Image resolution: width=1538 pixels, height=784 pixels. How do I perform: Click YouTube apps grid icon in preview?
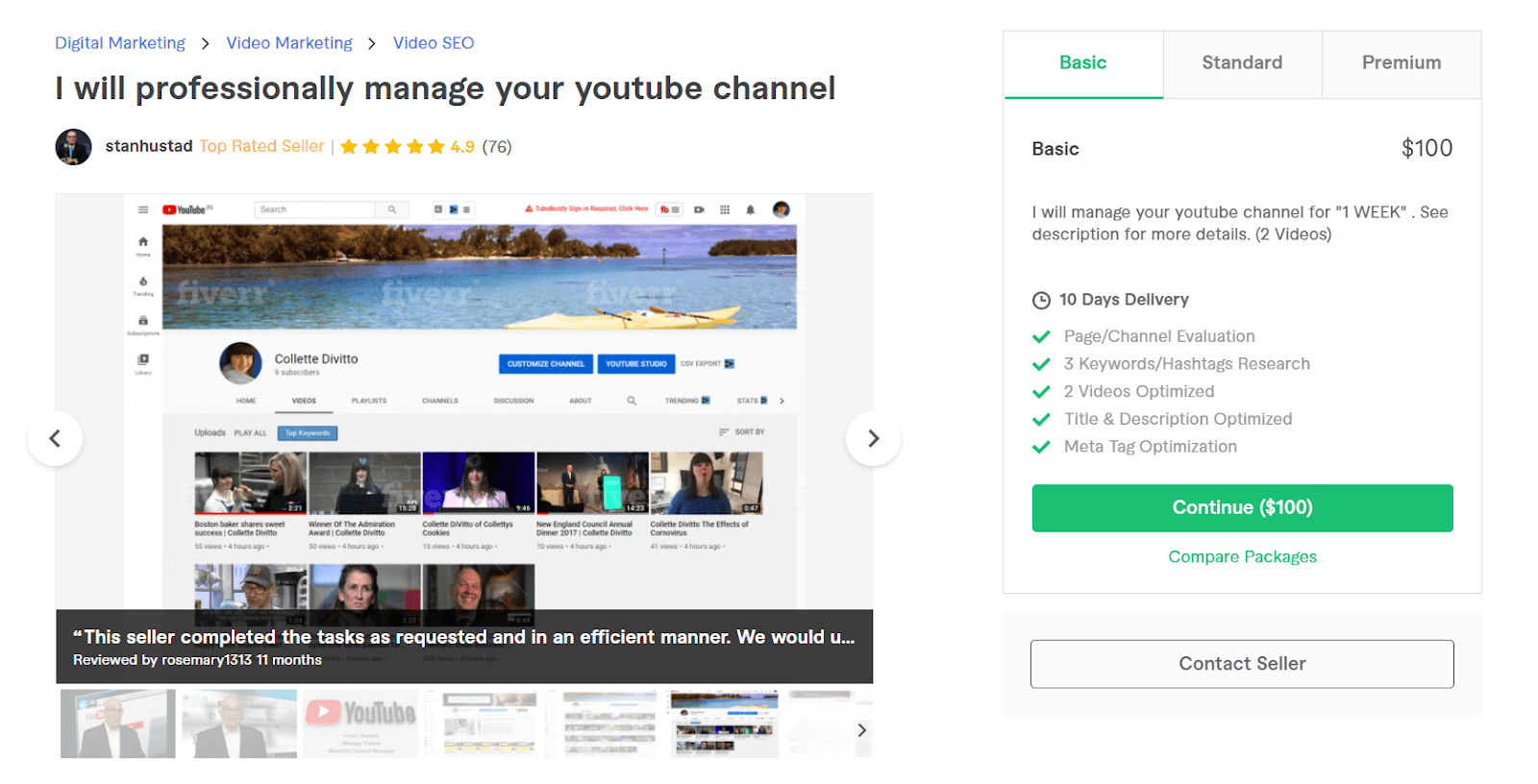pos(725,209)
